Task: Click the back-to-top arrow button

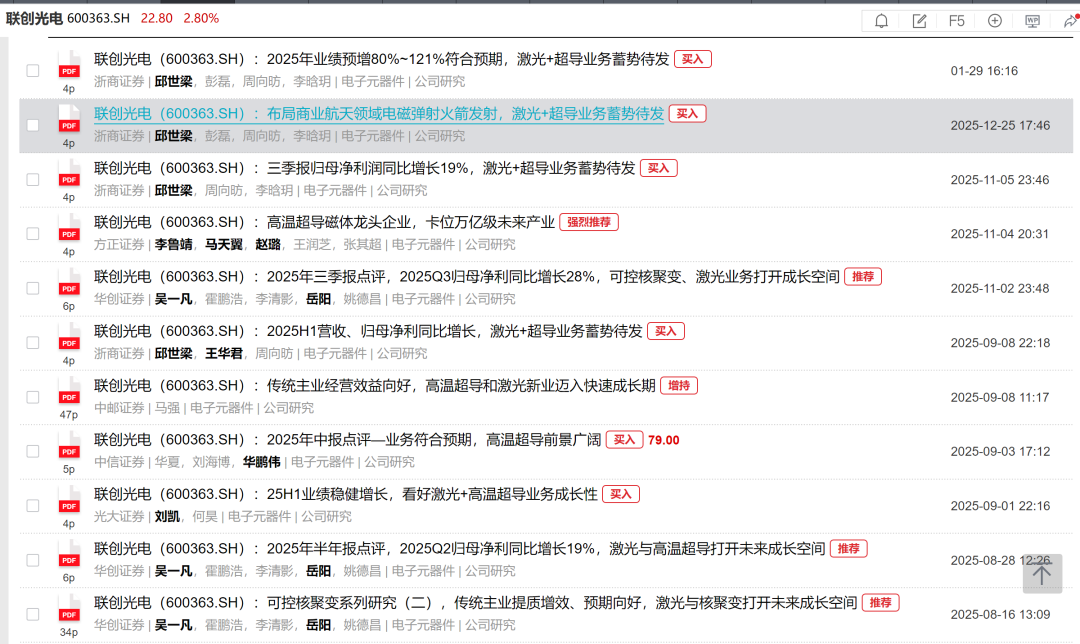Action: [1041, 574]
